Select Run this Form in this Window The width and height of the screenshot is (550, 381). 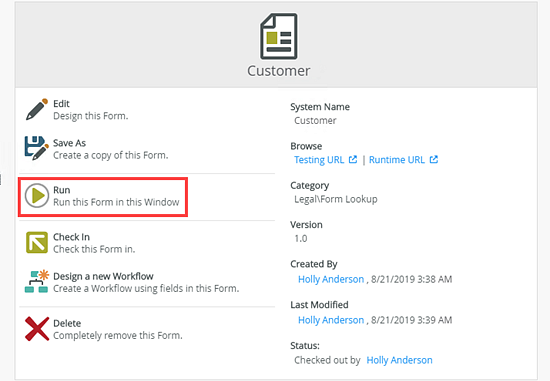click(116, 202)
